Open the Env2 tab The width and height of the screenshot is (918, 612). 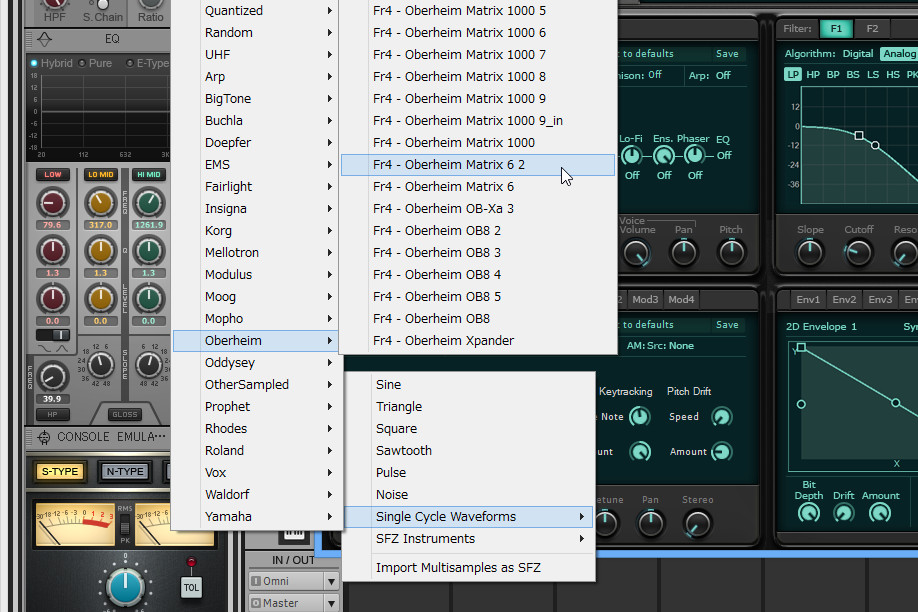(844, 300)
